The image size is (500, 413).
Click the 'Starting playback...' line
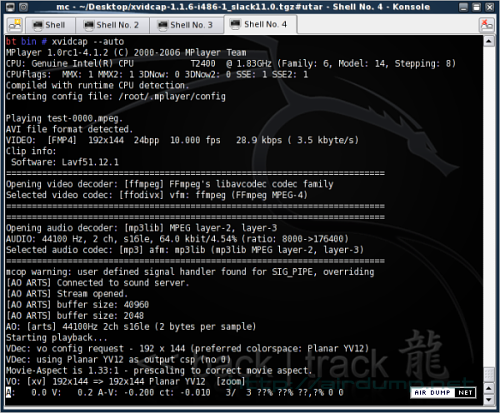(57, 338)
